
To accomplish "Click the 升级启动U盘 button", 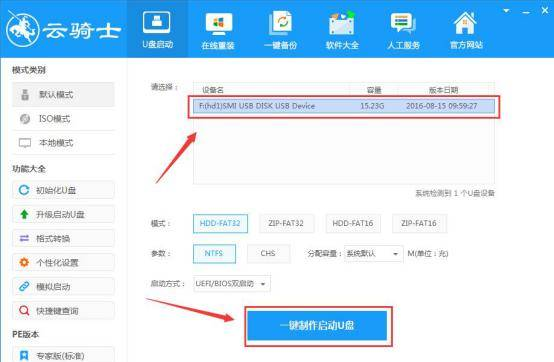I will [x=64, y=214].
